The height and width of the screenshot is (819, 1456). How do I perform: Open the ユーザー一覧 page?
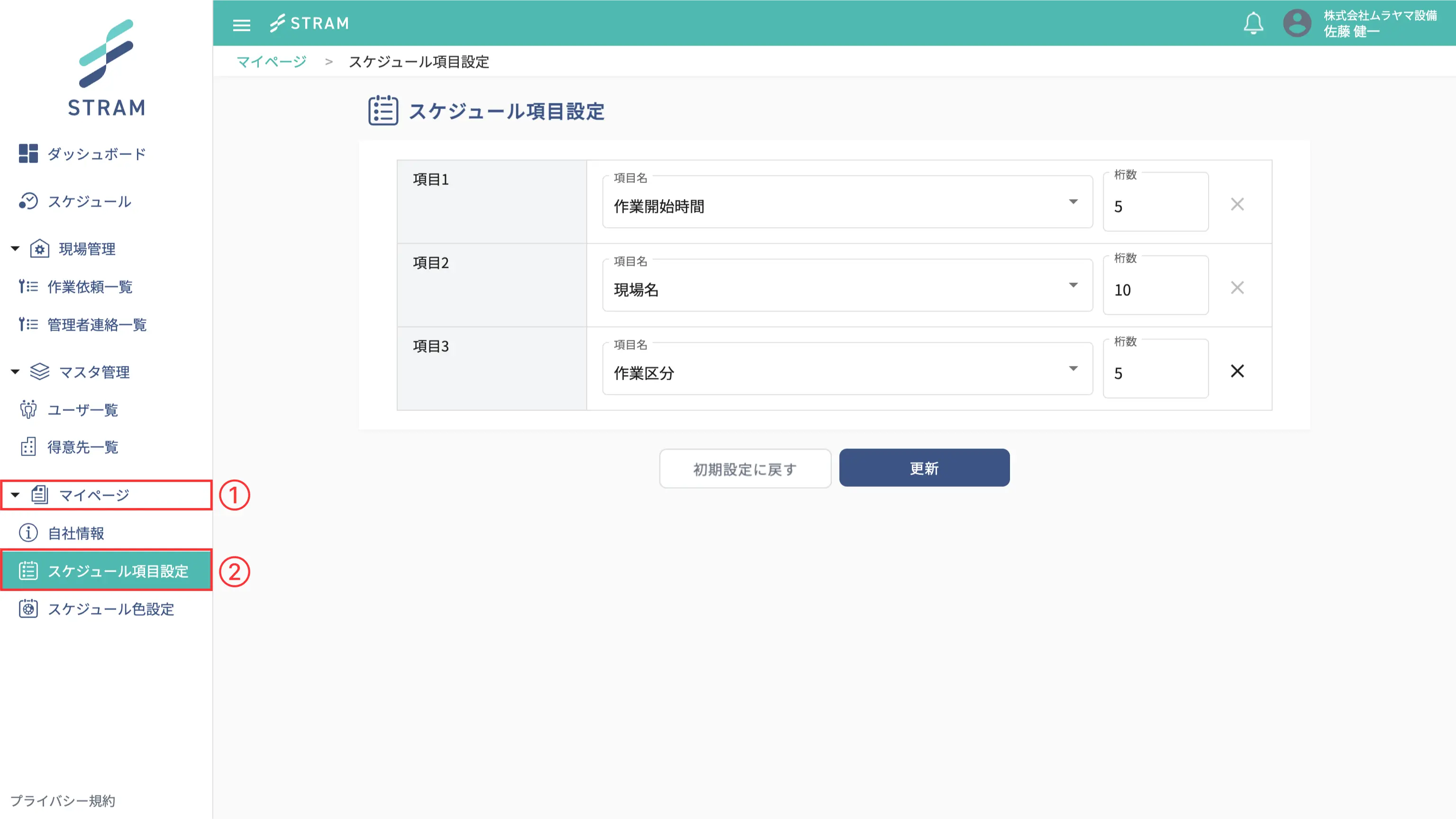[82, 410]
